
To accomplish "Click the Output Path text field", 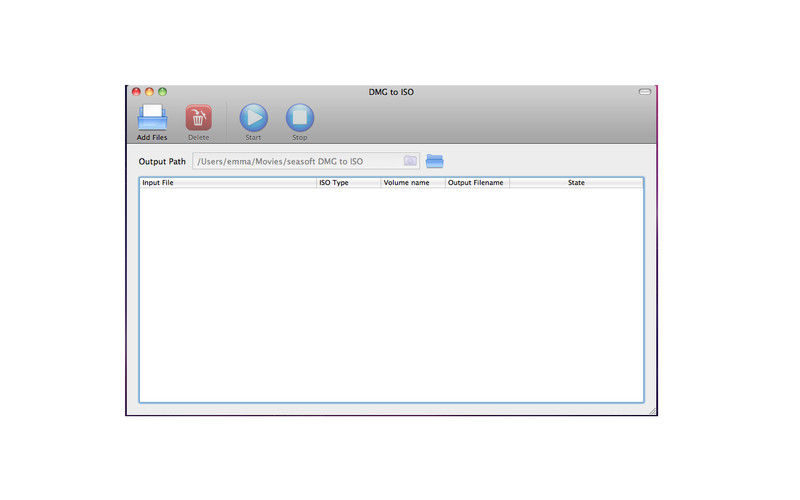I will [306, 161].
